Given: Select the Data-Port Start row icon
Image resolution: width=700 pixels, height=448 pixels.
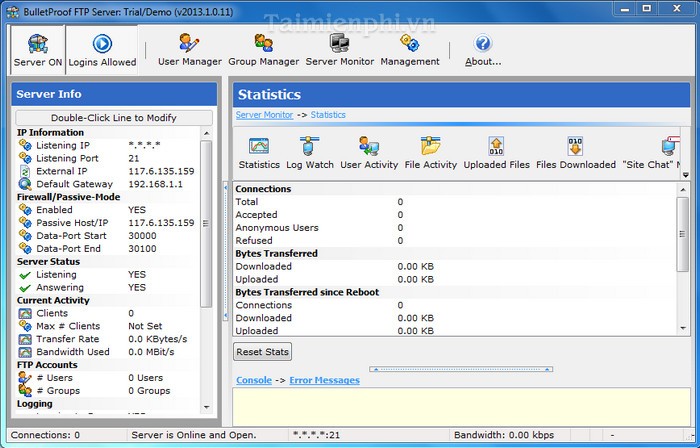Looking at the screenshot, I should click(x=25, y=236).
